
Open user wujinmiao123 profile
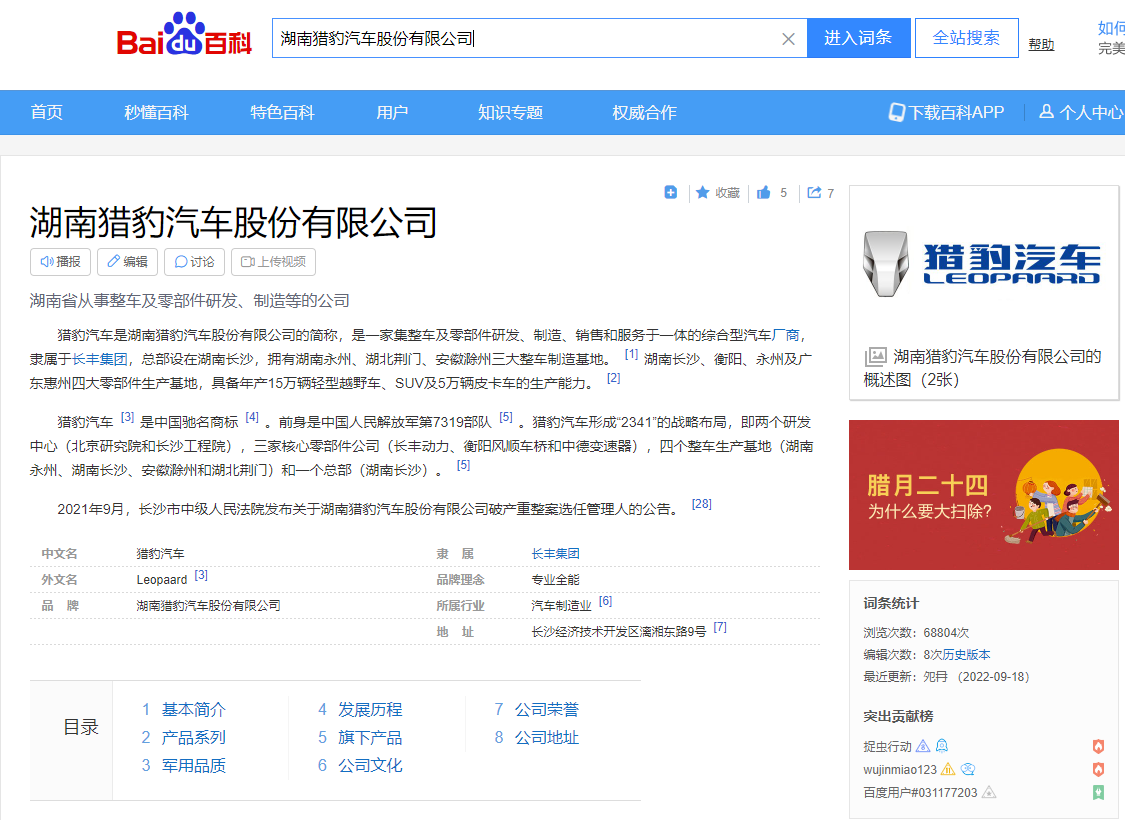(900, 770)
